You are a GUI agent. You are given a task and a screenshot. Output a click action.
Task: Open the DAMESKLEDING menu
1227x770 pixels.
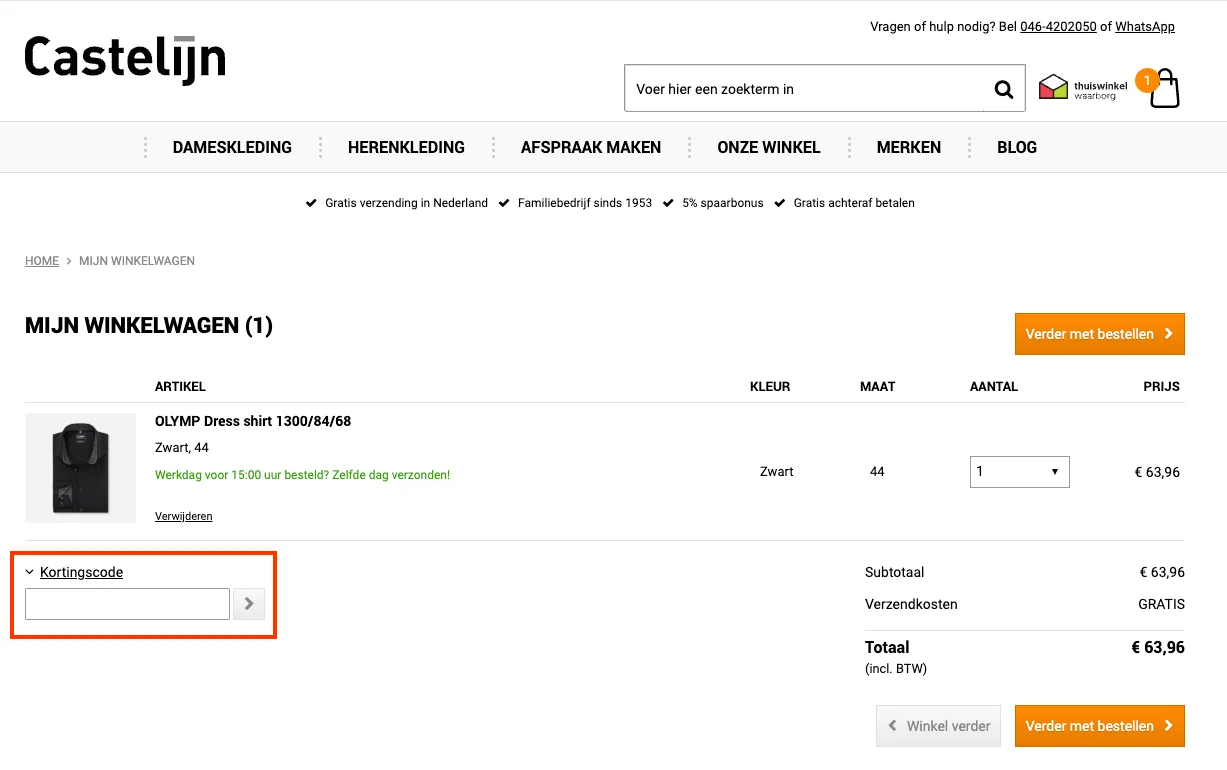[x=232, y=148]
